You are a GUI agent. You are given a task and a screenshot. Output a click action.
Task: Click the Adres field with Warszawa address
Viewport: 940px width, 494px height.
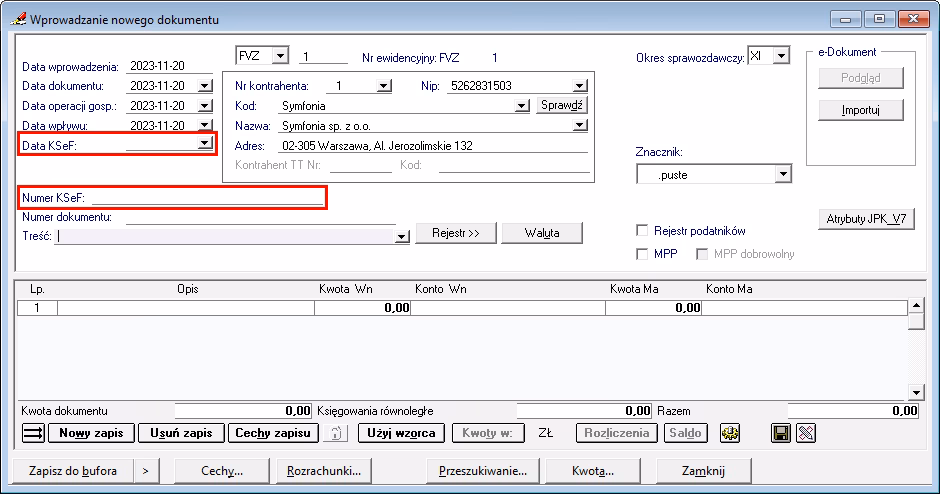433,146
